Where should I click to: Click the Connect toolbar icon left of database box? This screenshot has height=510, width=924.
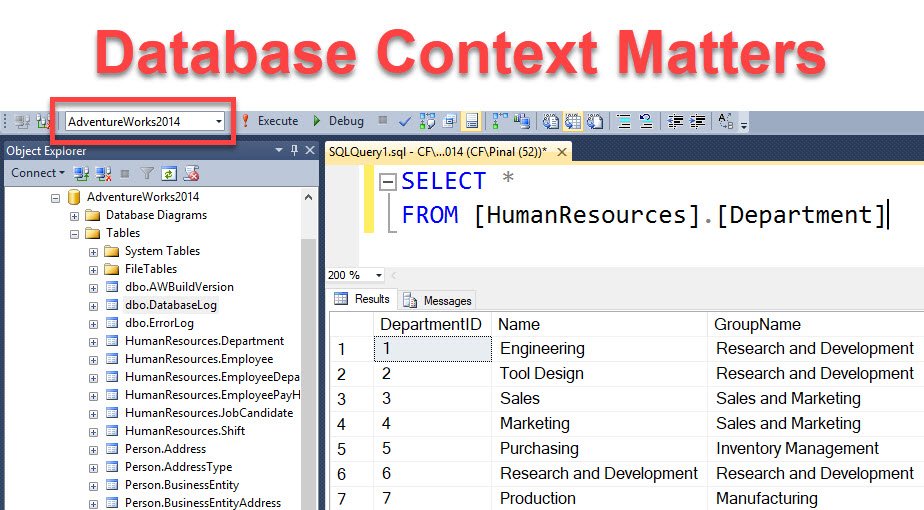pos(22,122)
